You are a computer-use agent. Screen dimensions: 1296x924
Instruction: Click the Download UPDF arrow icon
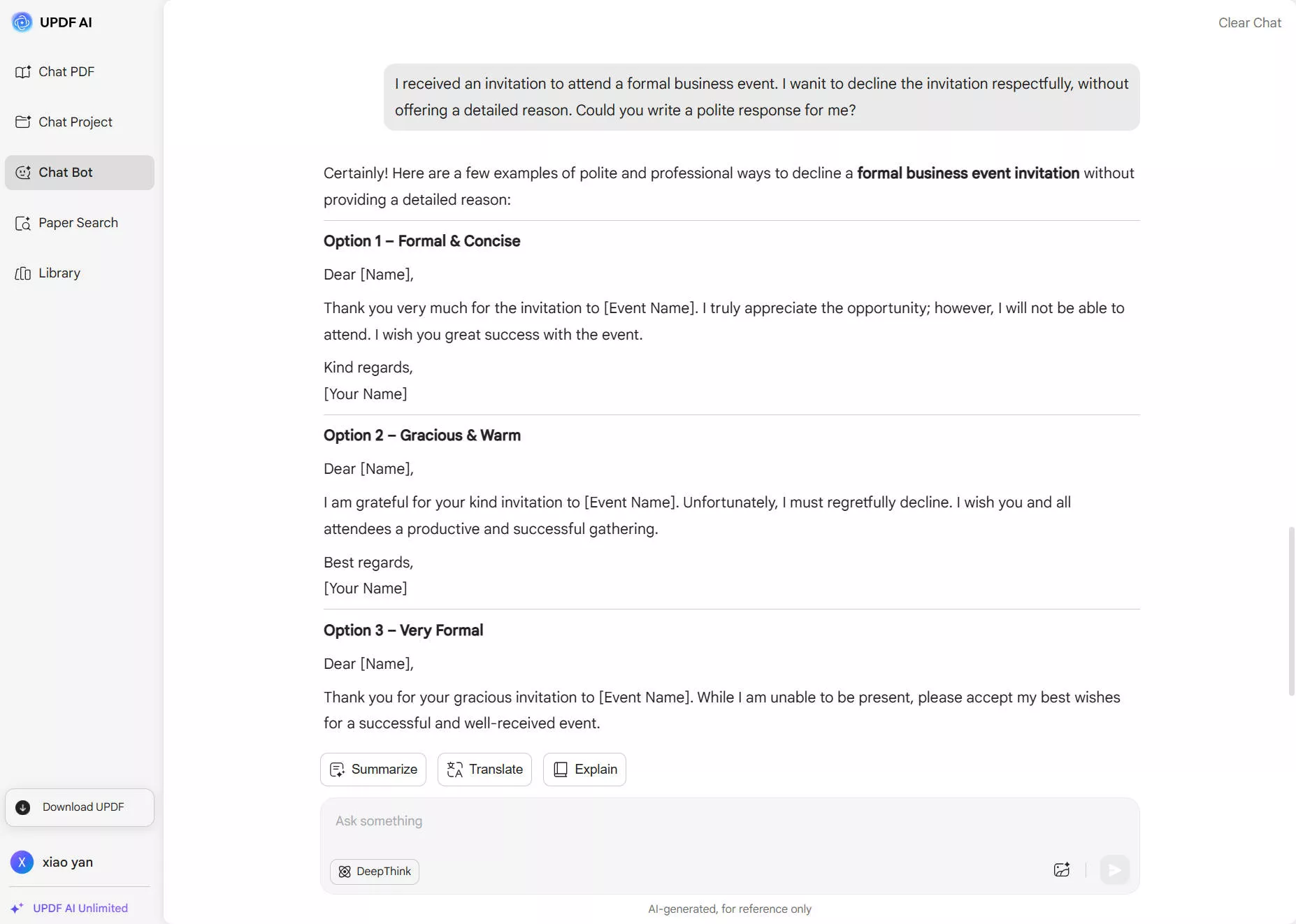click(23, 807)
